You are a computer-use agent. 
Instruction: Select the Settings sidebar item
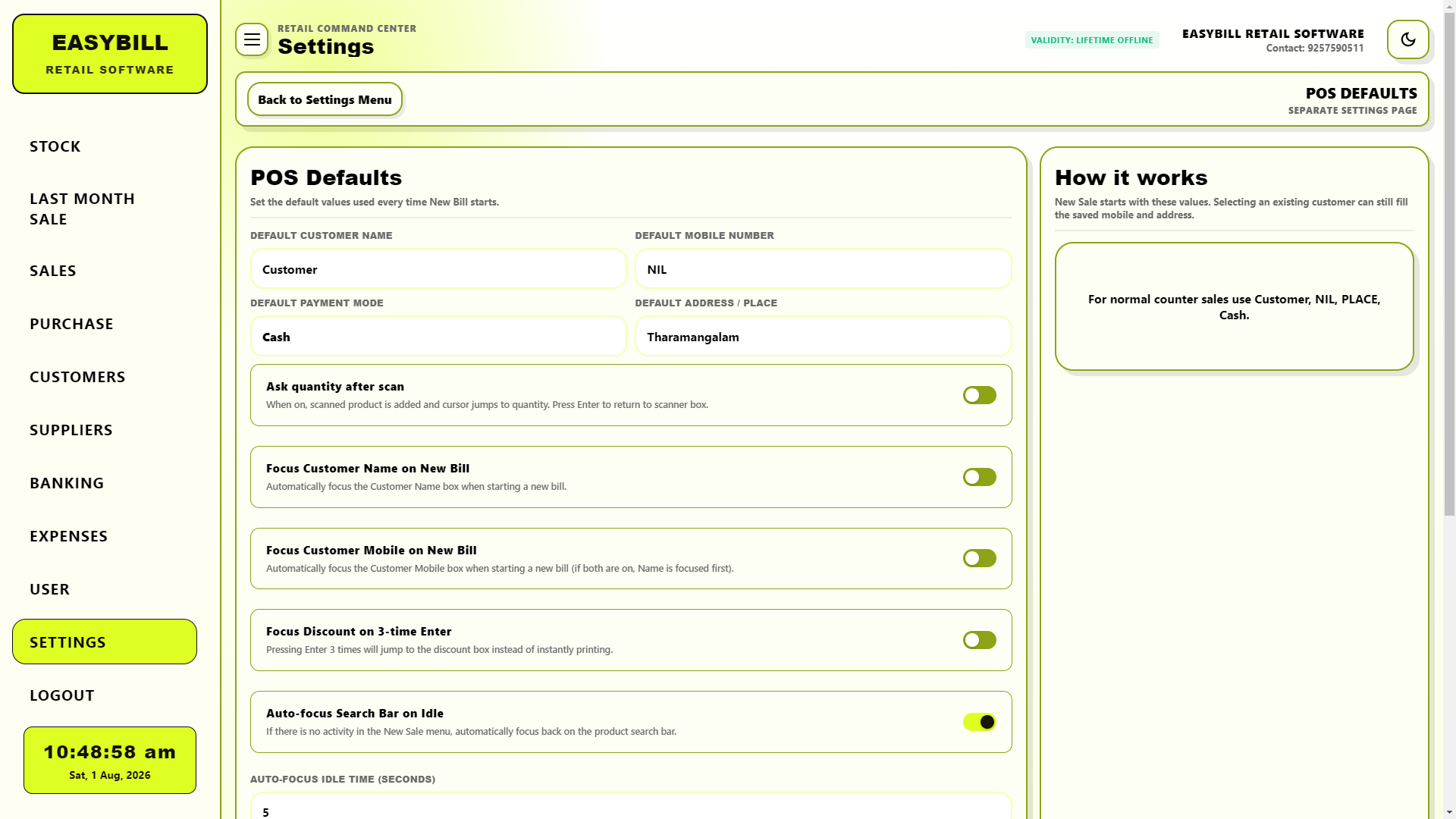(x=105, y=642)
